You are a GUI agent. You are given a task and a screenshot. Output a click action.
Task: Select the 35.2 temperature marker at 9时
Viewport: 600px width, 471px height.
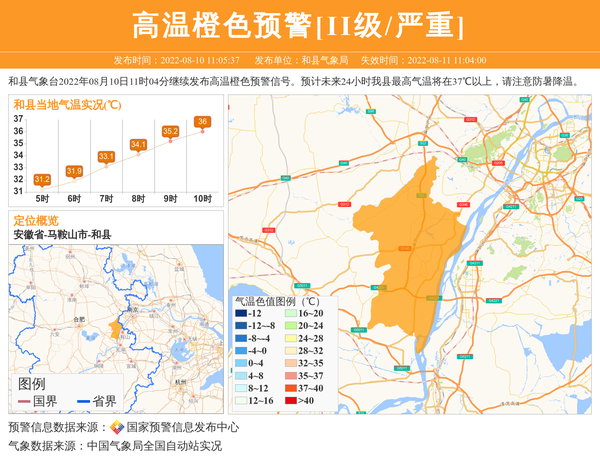click(x=170, y=131)
